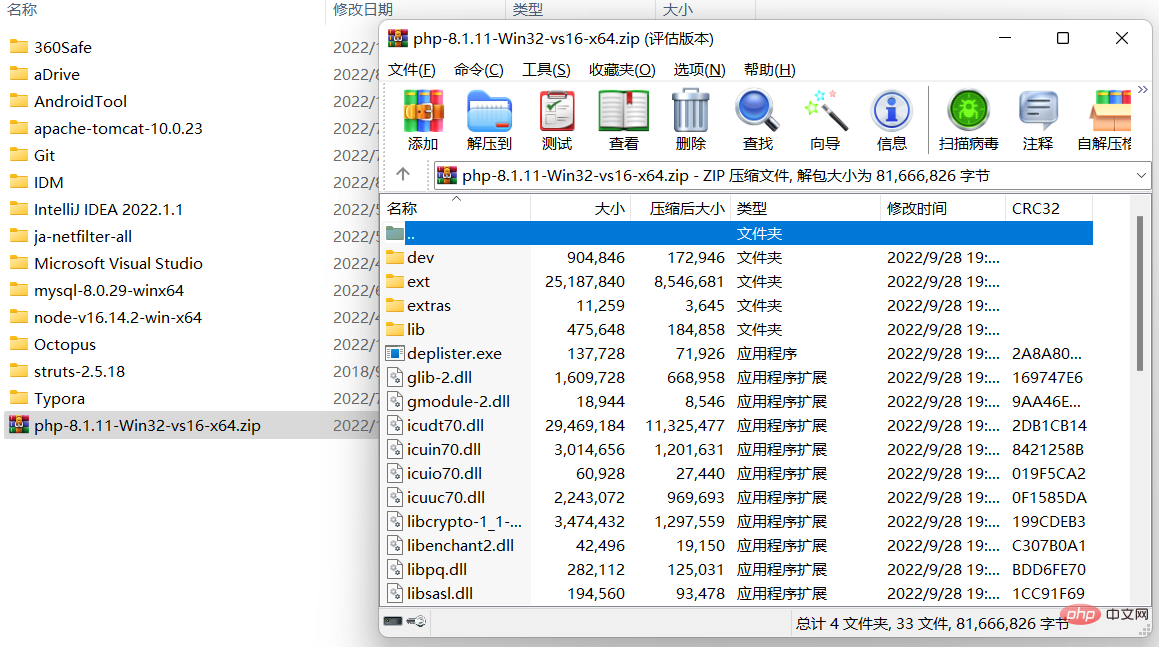Select apache-tomcat-10.0.23 folder in Explorer
Screen dimensions: 1159x647
point(118,129)
